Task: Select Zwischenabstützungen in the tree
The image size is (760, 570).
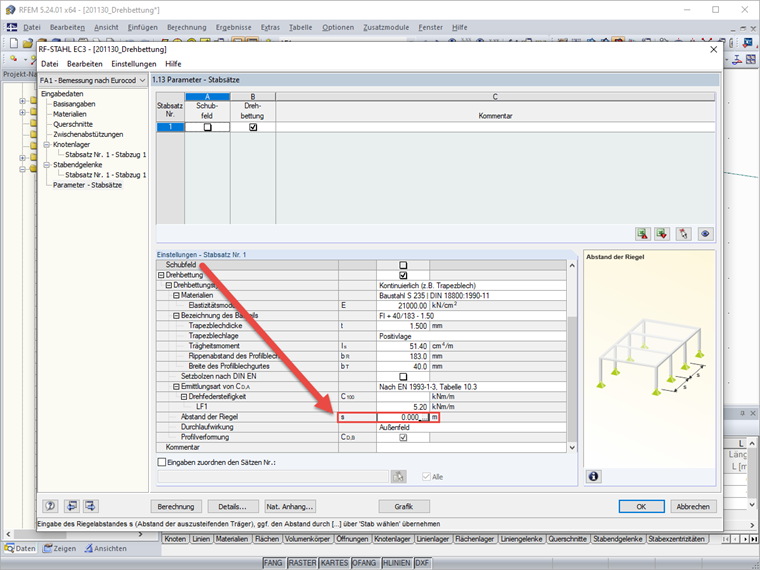Action: tap(88, 135)
